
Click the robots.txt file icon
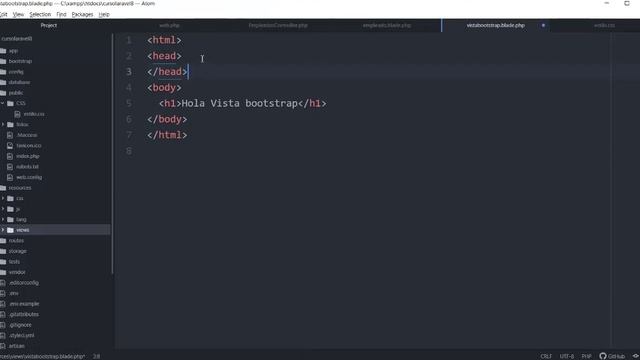[10, 167]
